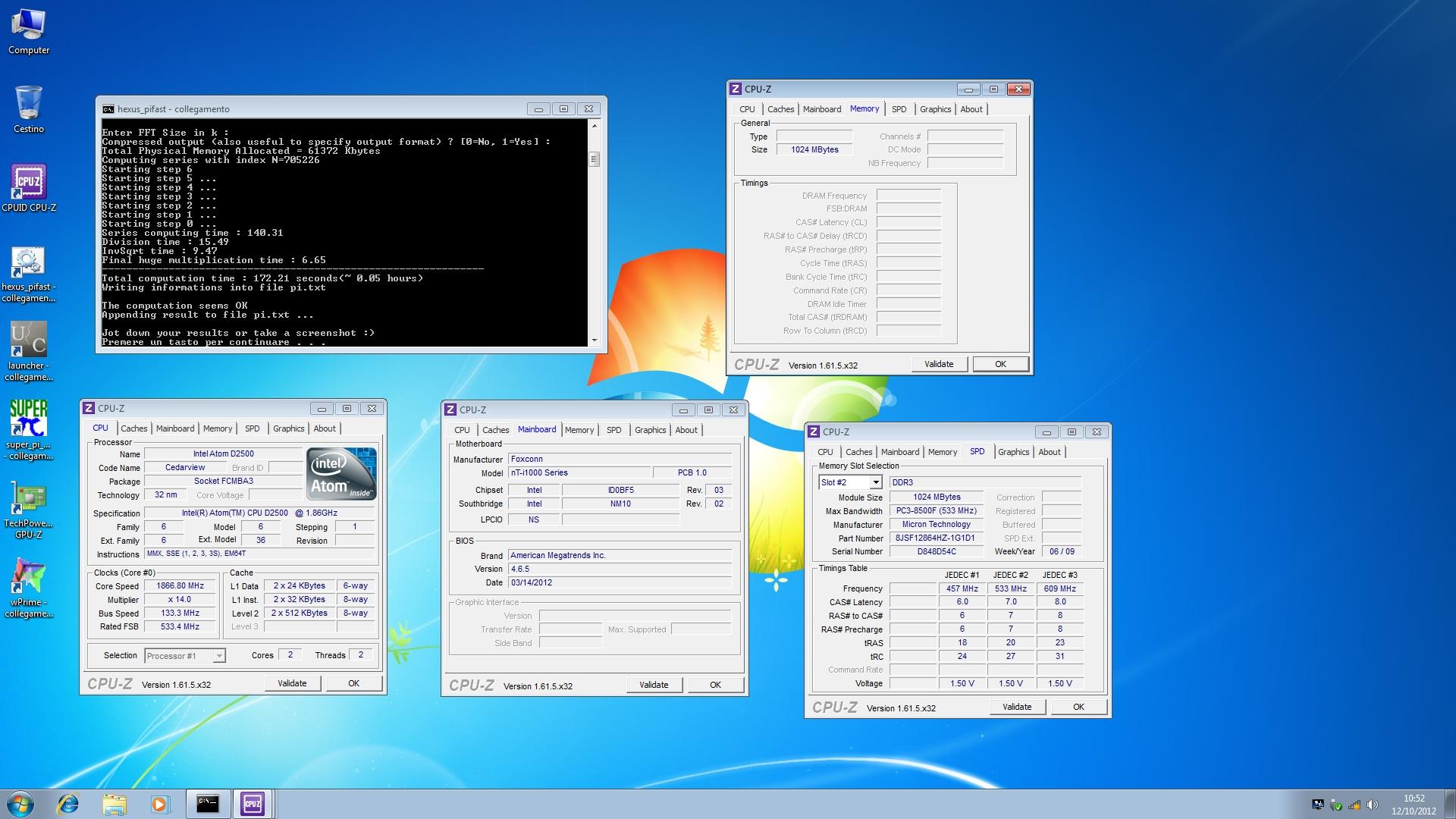
Task: Click OK in the SPD window
Action: tap(1078, 708)
